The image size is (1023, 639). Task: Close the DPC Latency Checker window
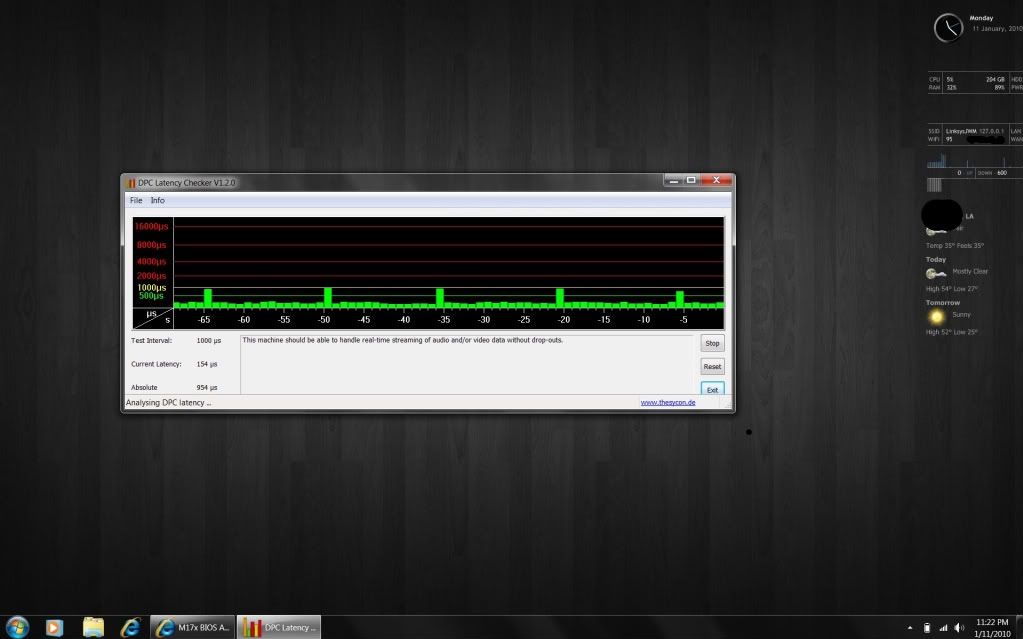716,180
